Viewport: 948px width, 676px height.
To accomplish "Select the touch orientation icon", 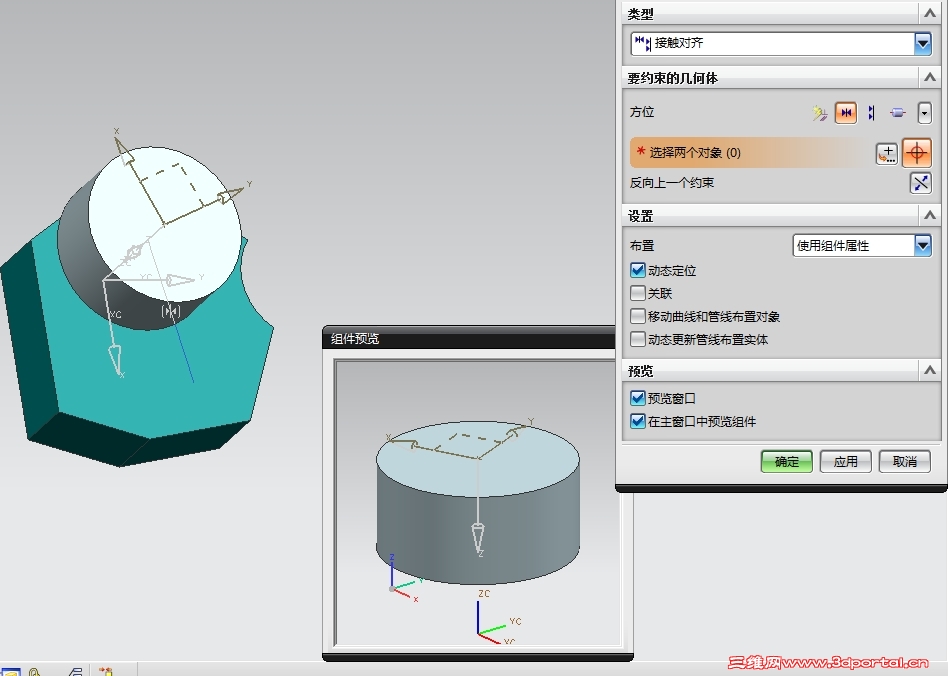I will tap(846, 112).
